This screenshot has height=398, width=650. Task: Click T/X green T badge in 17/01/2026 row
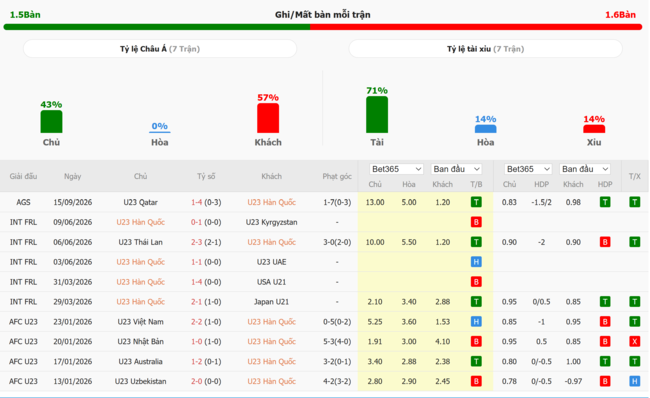coord(635,362)
